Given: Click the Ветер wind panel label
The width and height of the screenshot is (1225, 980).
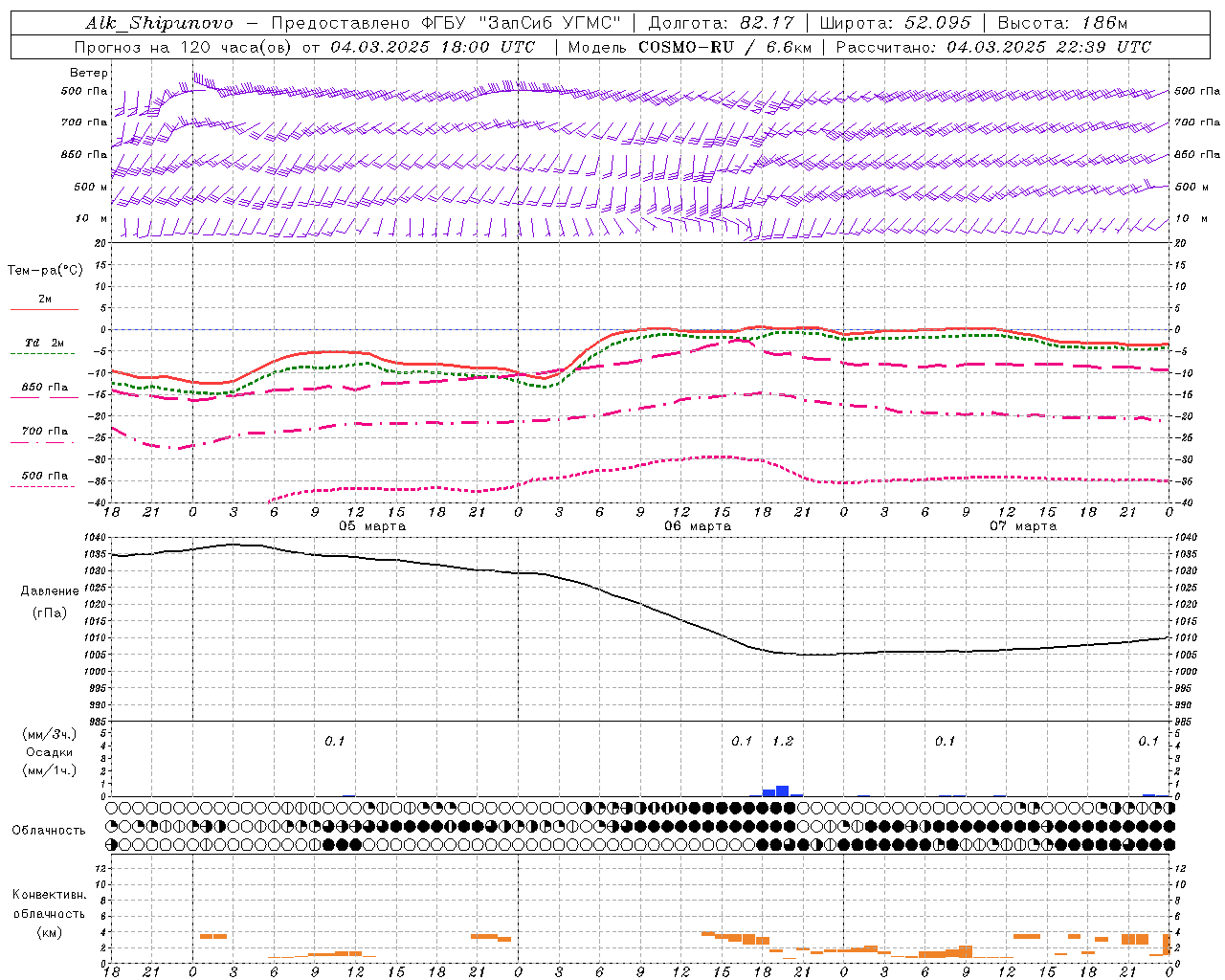Looking at the screenshot, I should click(x=89, y=73).
